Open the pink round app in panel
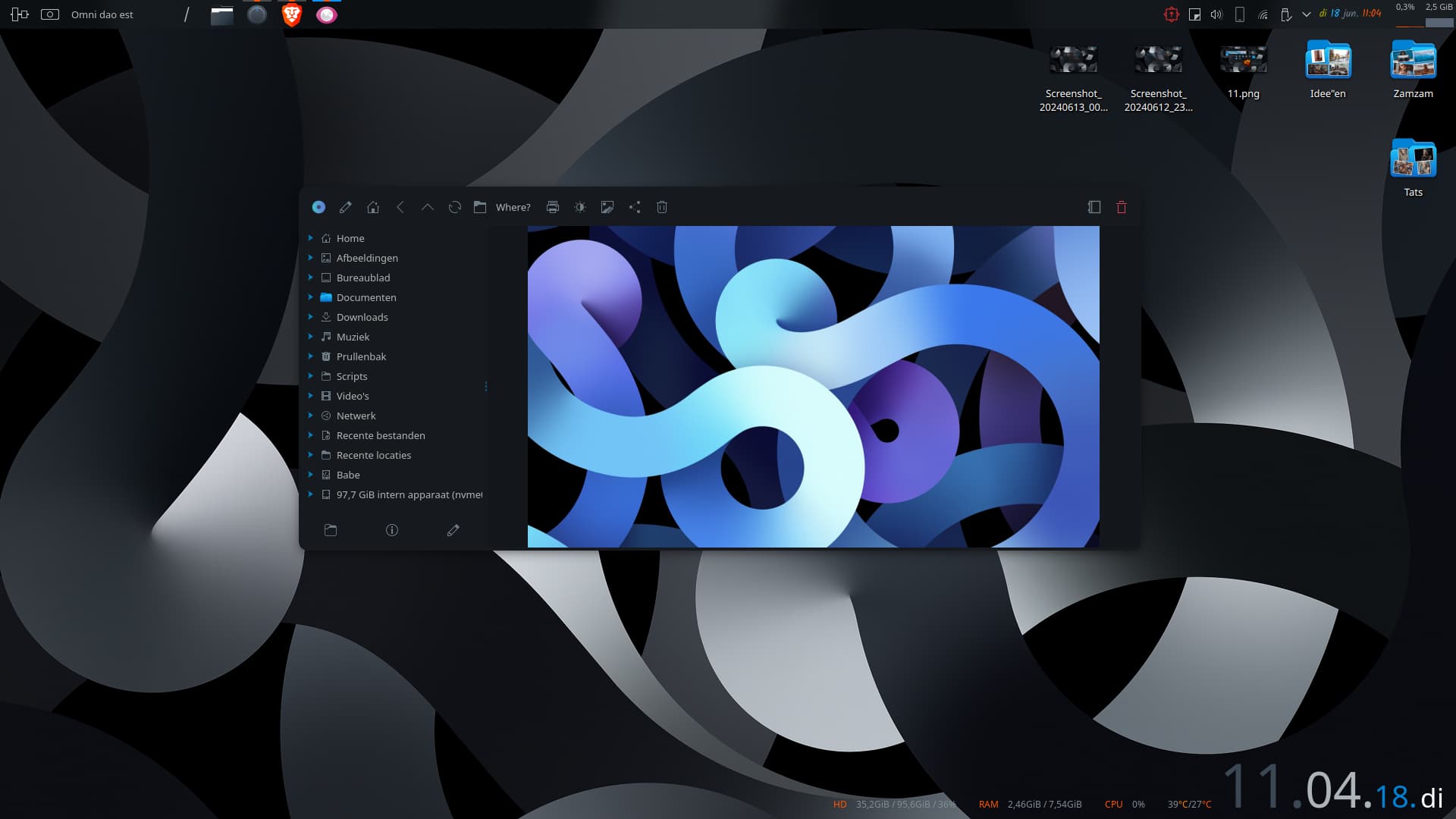This screenshot has height=819, width=1456. (x=327, y=14)
